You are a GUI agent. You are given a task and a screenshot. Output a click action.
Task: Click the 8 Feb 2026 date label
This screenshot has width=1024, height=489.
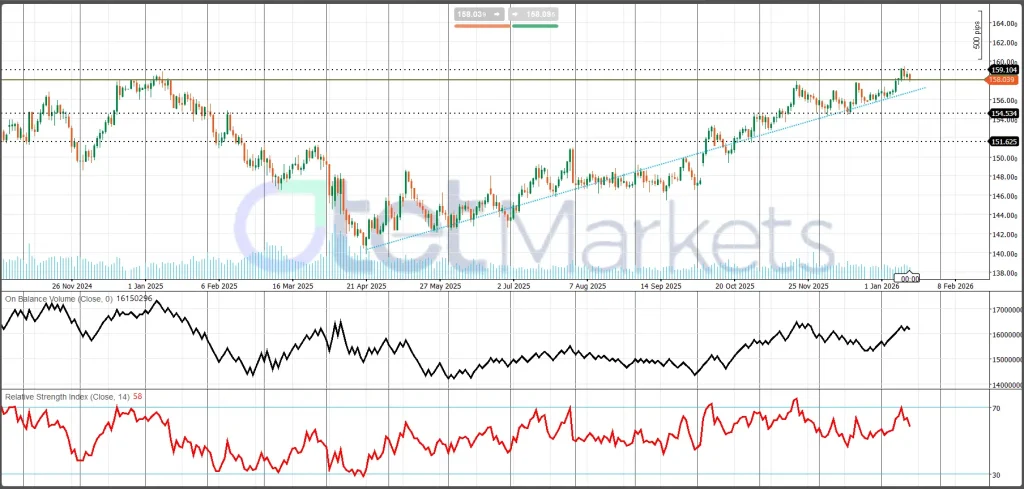(952, 286)
